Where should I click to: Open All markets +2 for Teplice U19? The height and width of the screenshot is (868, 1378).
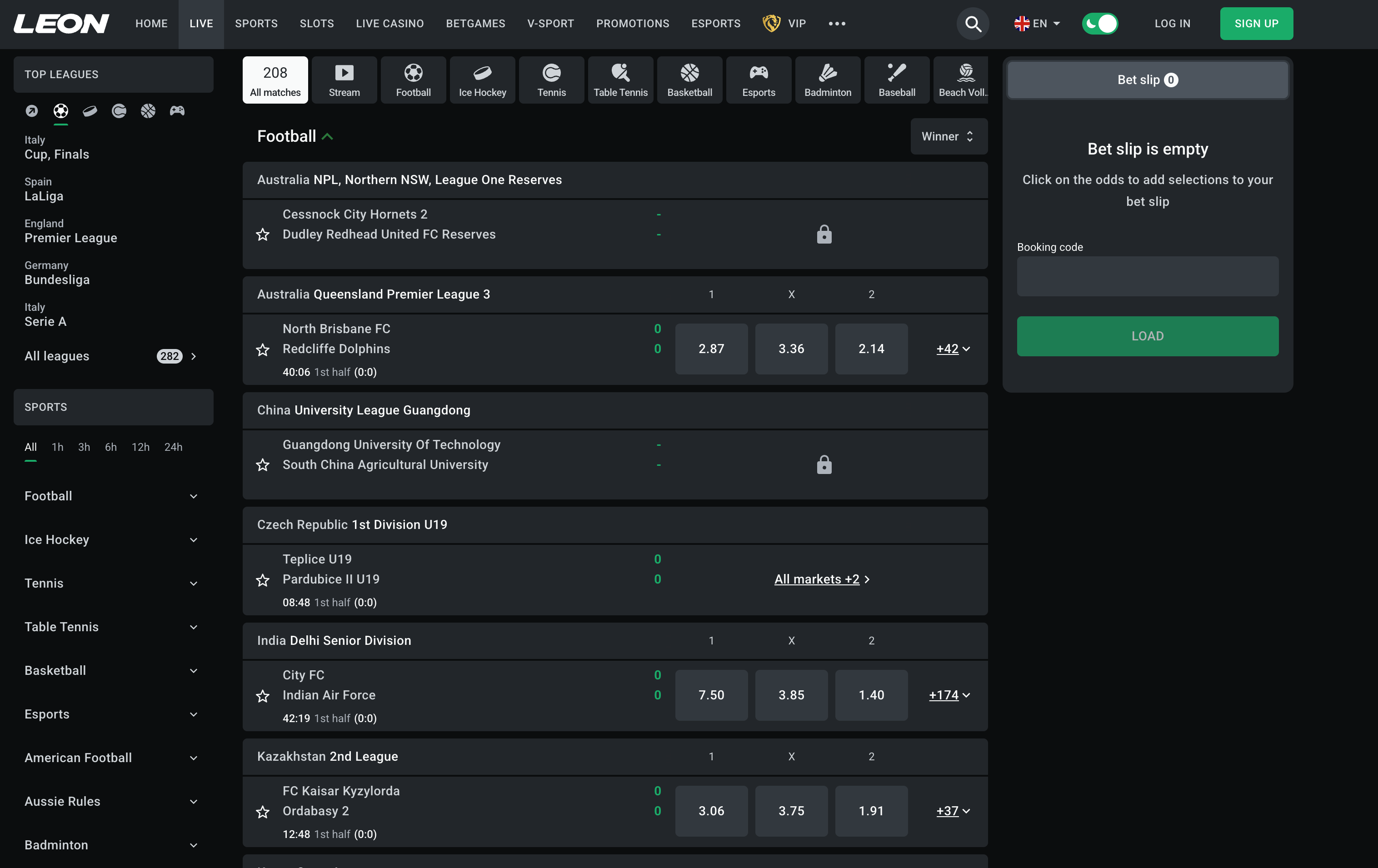coord(822,579)
